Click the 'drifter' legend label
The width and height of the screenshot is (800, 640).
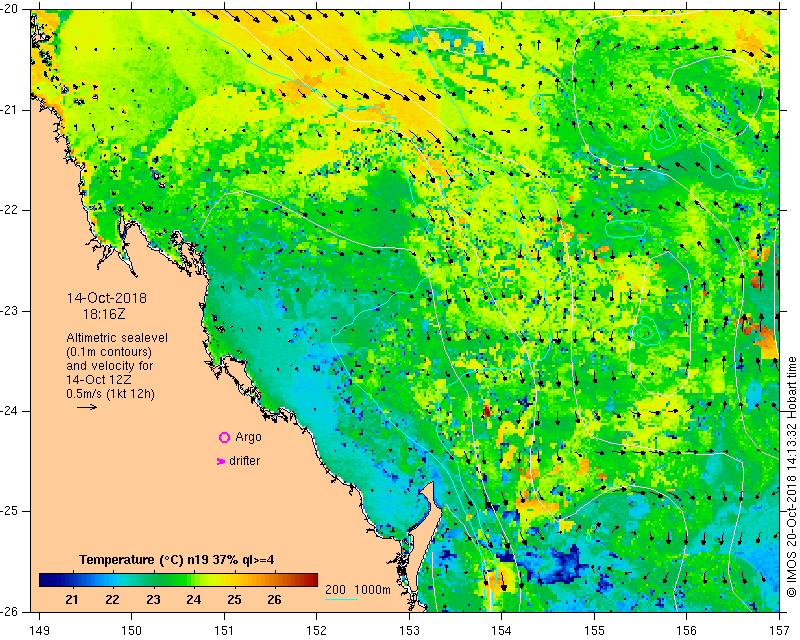(244, 461)
